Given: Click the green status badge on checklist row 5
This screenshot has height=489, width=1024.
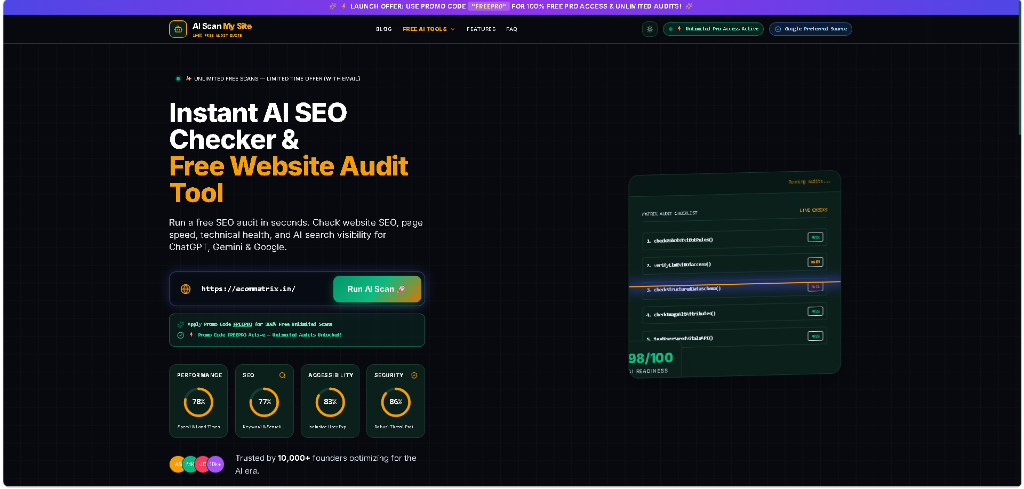Looking at the screenshot, I should click(814, 336).
